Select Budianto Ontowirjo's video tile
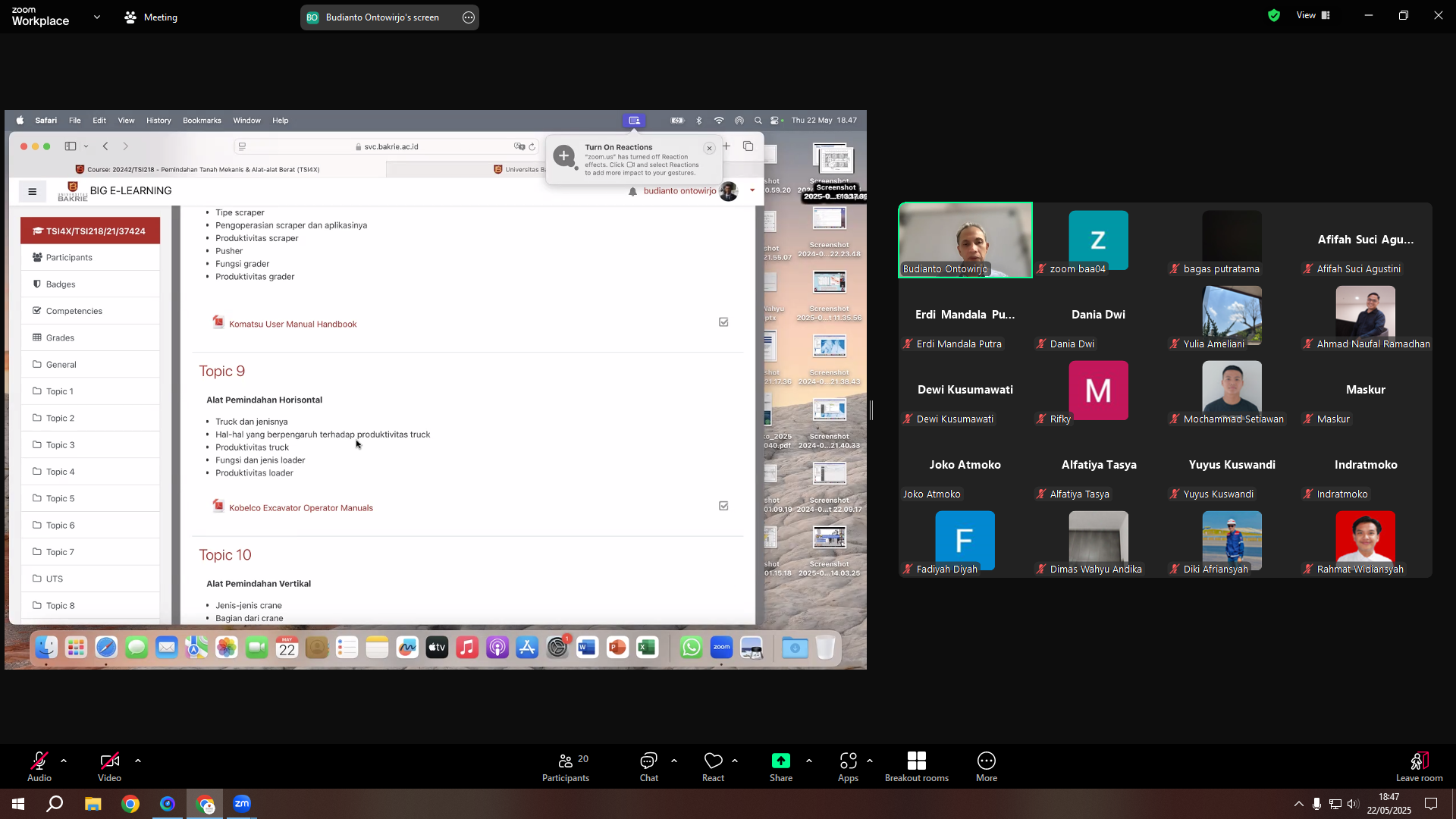1456x819 pixels. (965, 240)
